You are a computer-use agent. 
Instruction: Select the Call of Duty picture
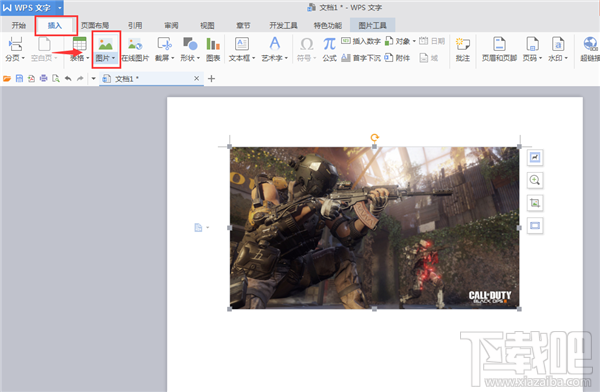[x=374, y=227]
